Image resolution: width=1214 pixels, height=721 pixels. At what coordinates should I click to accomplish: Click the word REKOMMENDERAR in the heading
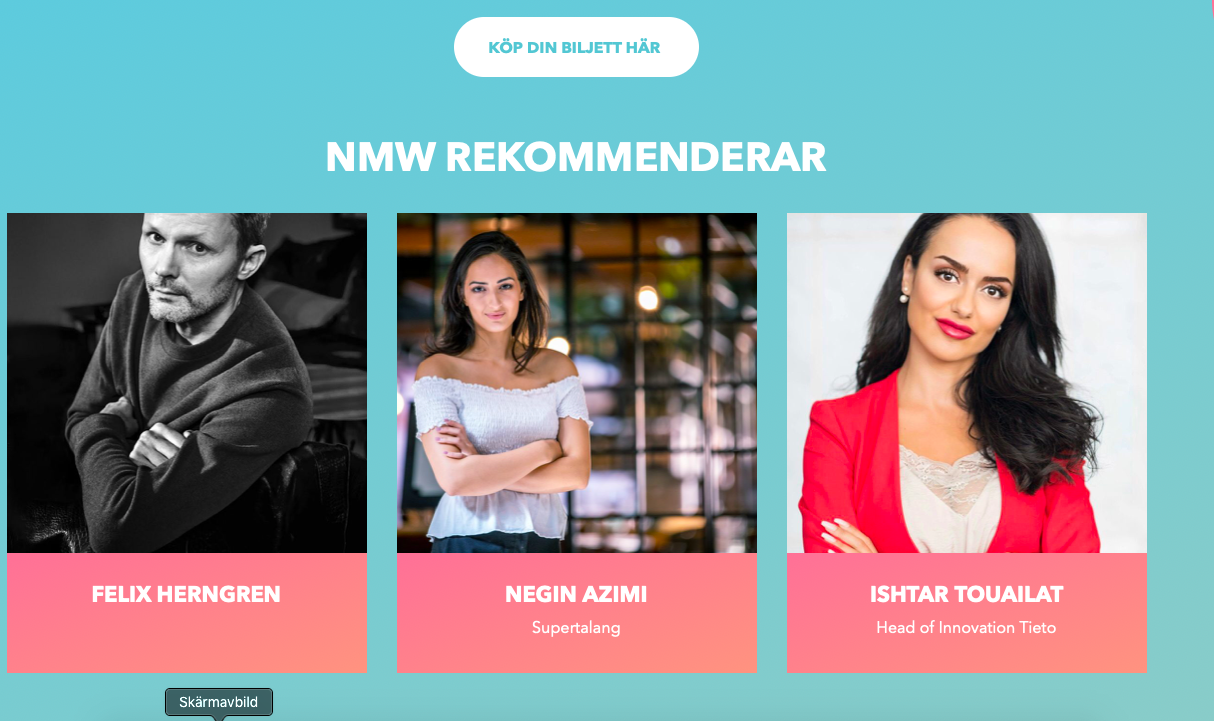pos(636,157)
